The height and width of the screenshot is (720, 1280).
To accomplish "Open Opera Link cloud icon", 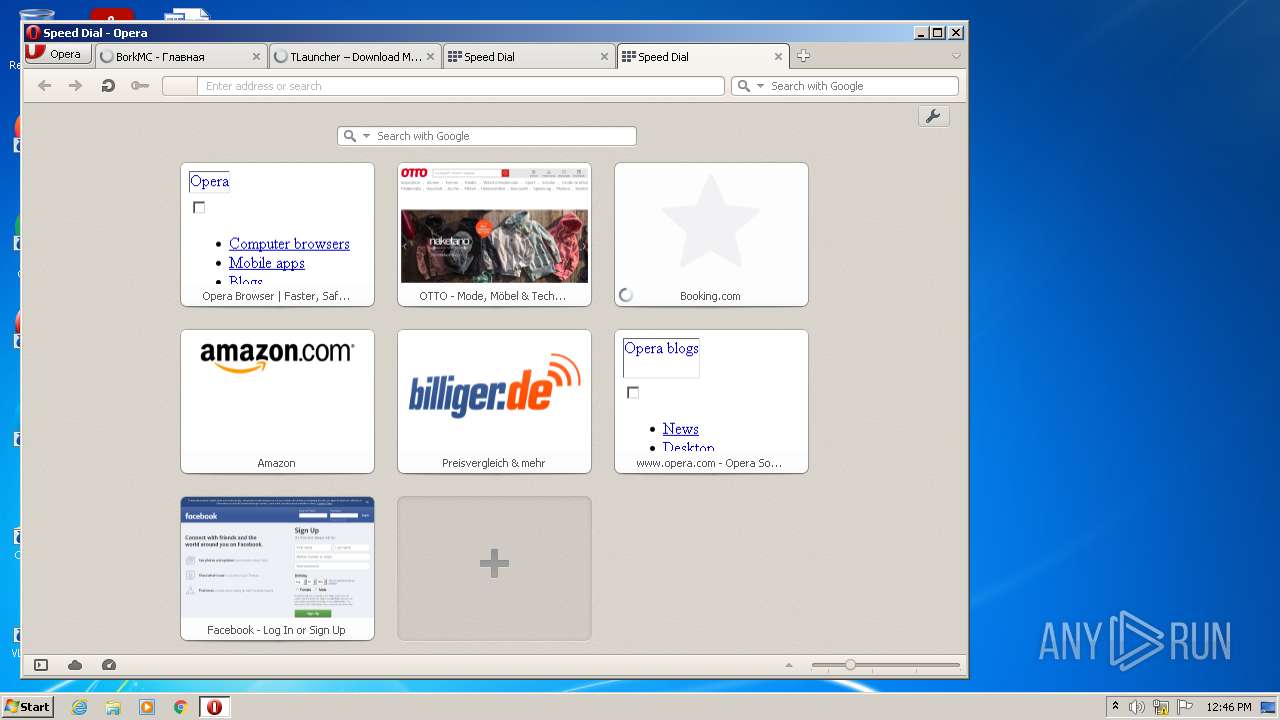I will (x=75, y=665).
